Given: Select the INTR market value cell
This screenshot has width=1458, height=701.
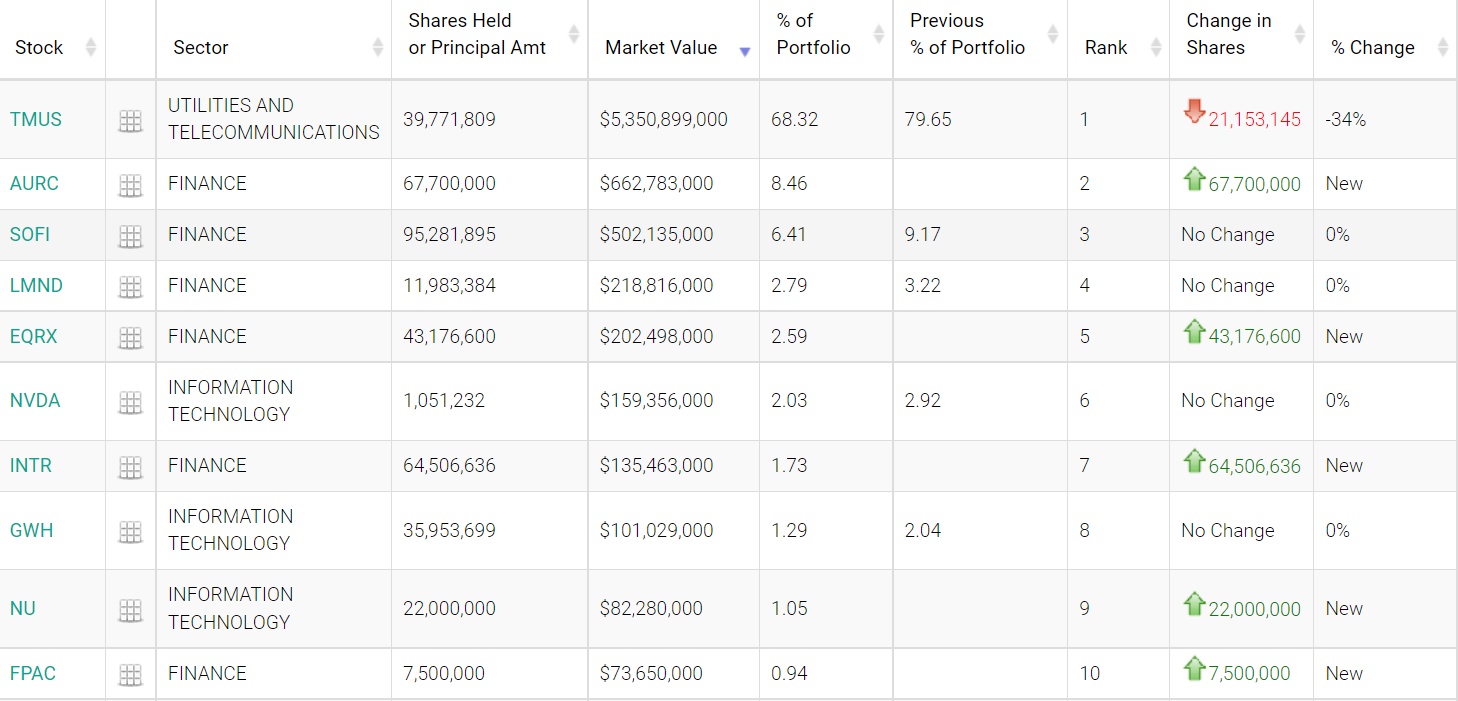Looking at the screenshot, I should pyautogui.click(x=657, y=465).
